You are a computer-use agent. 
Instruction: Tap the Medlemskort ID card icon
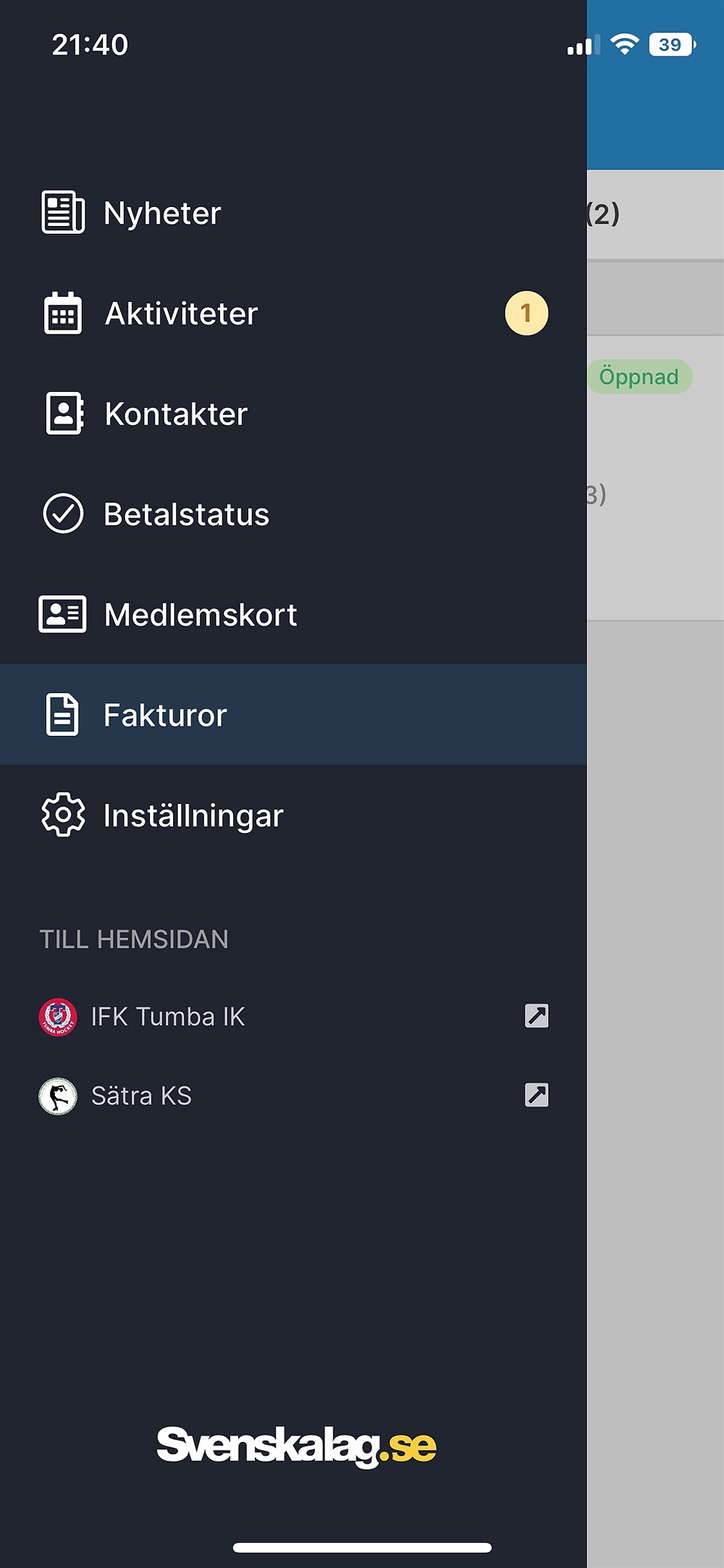[62, 614]
